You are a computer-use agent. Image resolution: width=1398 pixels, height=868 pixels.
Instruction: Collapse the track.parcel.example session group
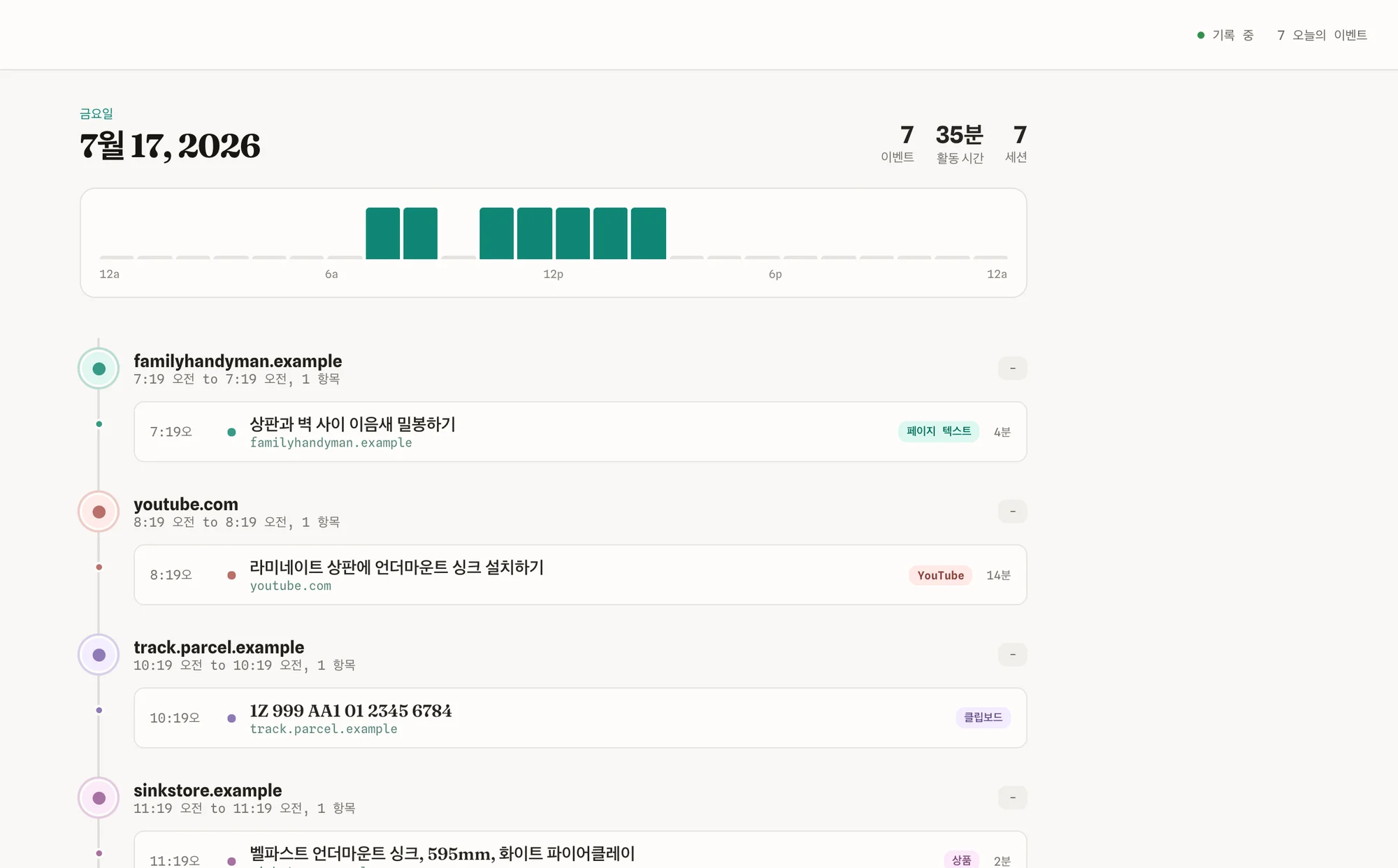pyautogui.click(x=1012, y=655)
